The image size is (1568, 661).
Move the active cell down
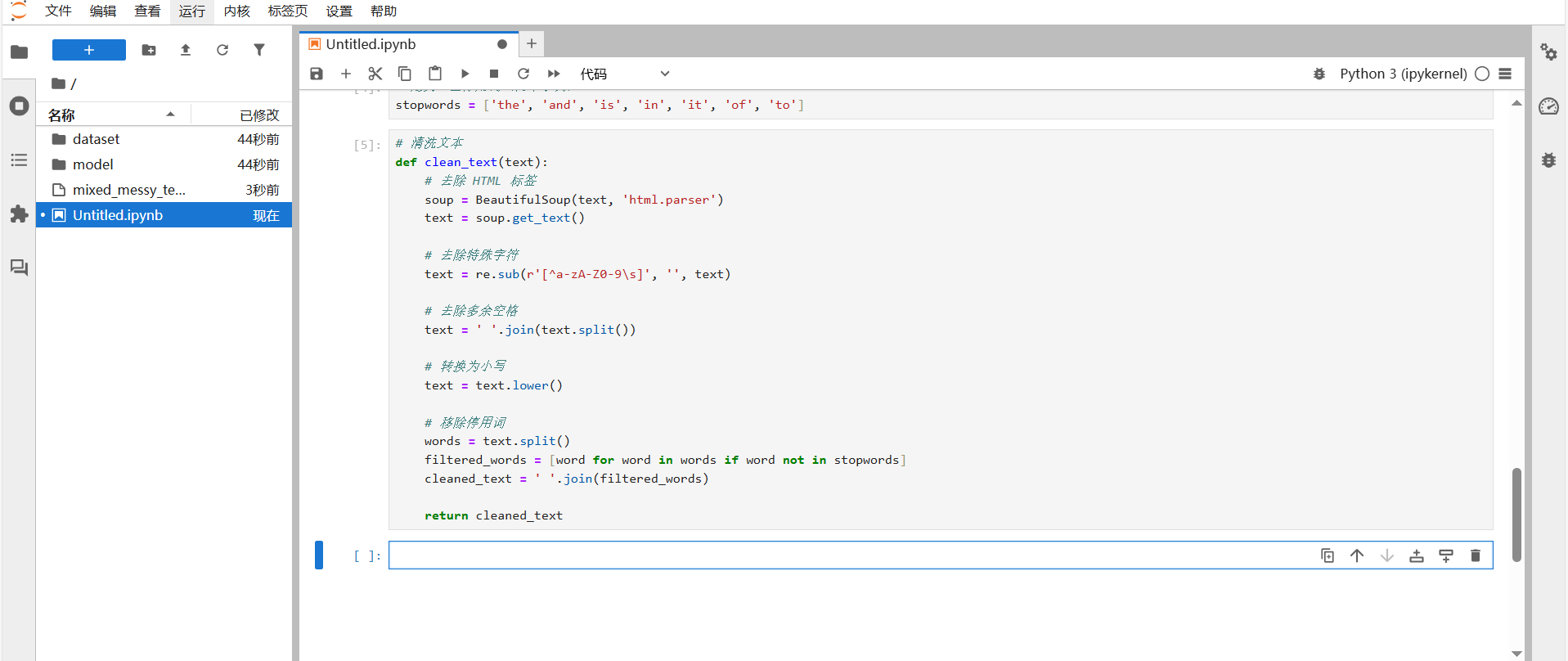[1387, 555]
